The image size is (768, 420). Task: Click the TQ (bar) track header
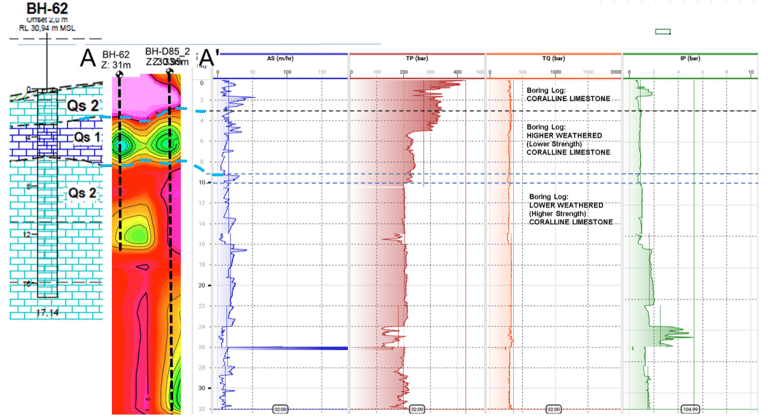(553, 58)
